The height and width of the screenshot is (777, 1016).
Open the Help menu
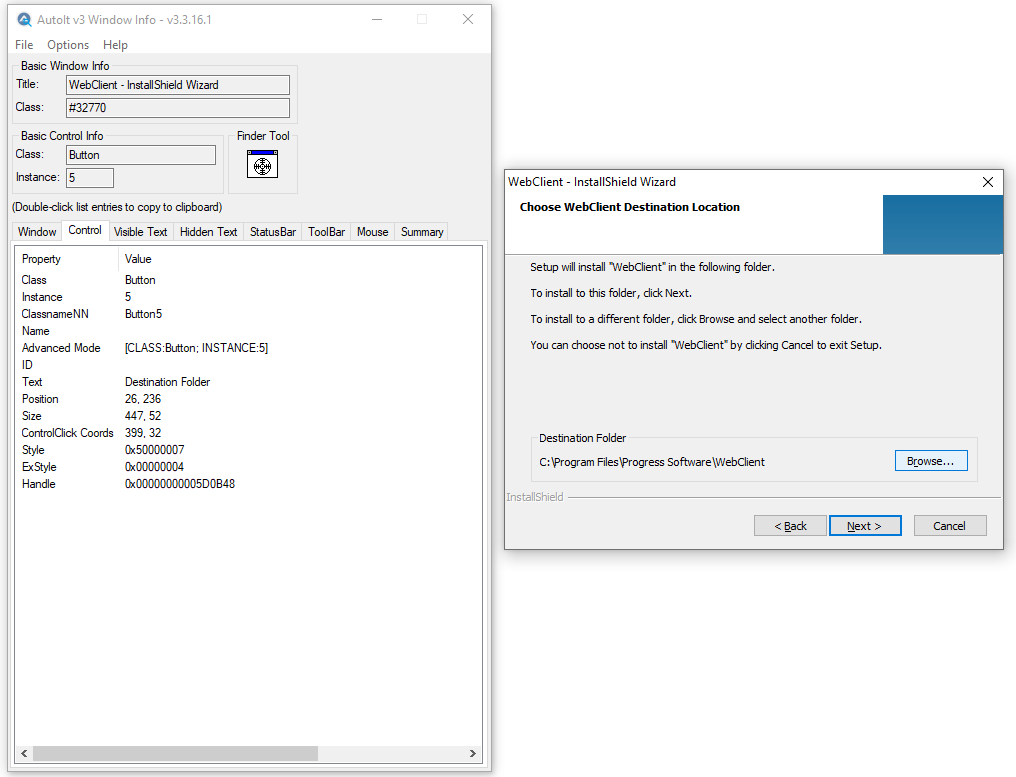[115, 45]
